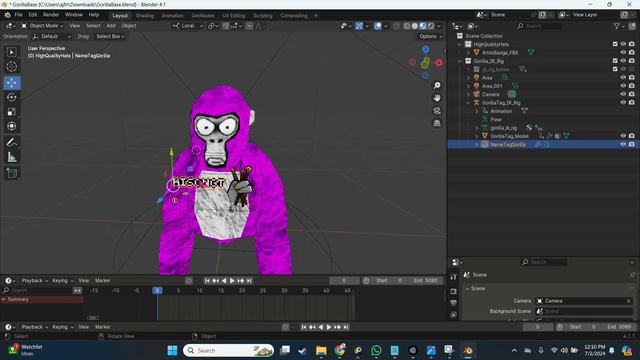Screen dimensions: 640x360
Task: Open the Tool properties tab icon
Action: 453,277
